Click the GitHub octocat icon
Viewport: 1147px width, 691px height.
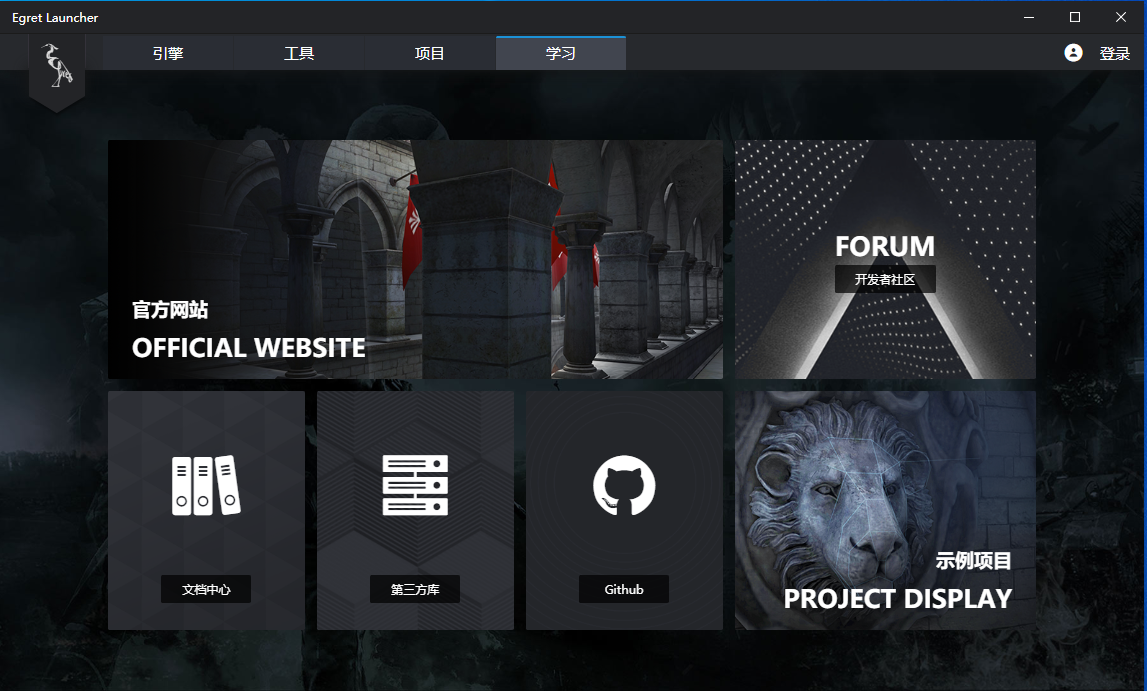pyautogui.click(x=624, y=487)
